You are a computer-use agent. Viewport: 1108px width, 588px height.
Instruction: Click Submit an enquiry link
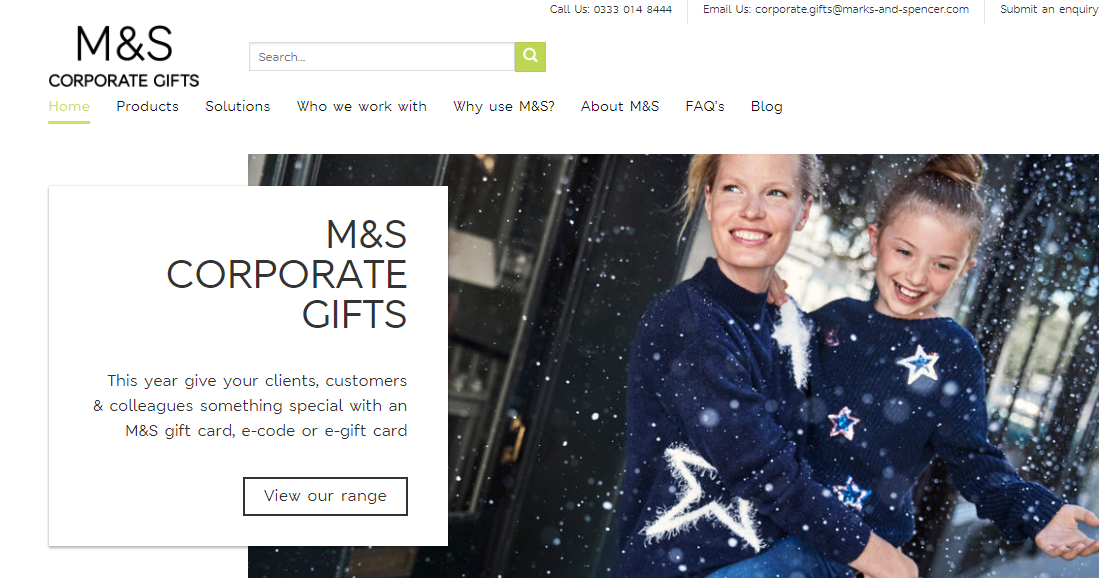click(x=1049, y=9)
